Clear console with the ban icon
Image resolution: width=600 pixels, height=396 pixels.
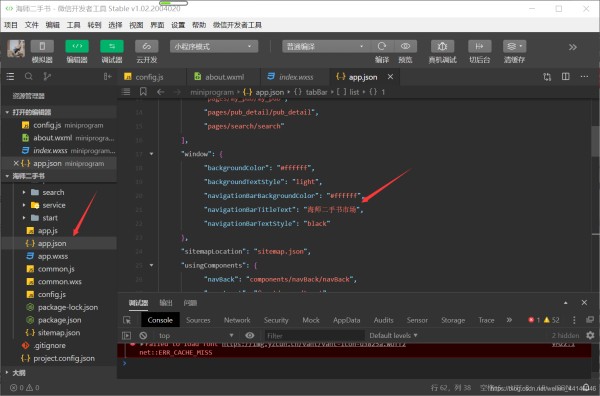pos(143,336)
